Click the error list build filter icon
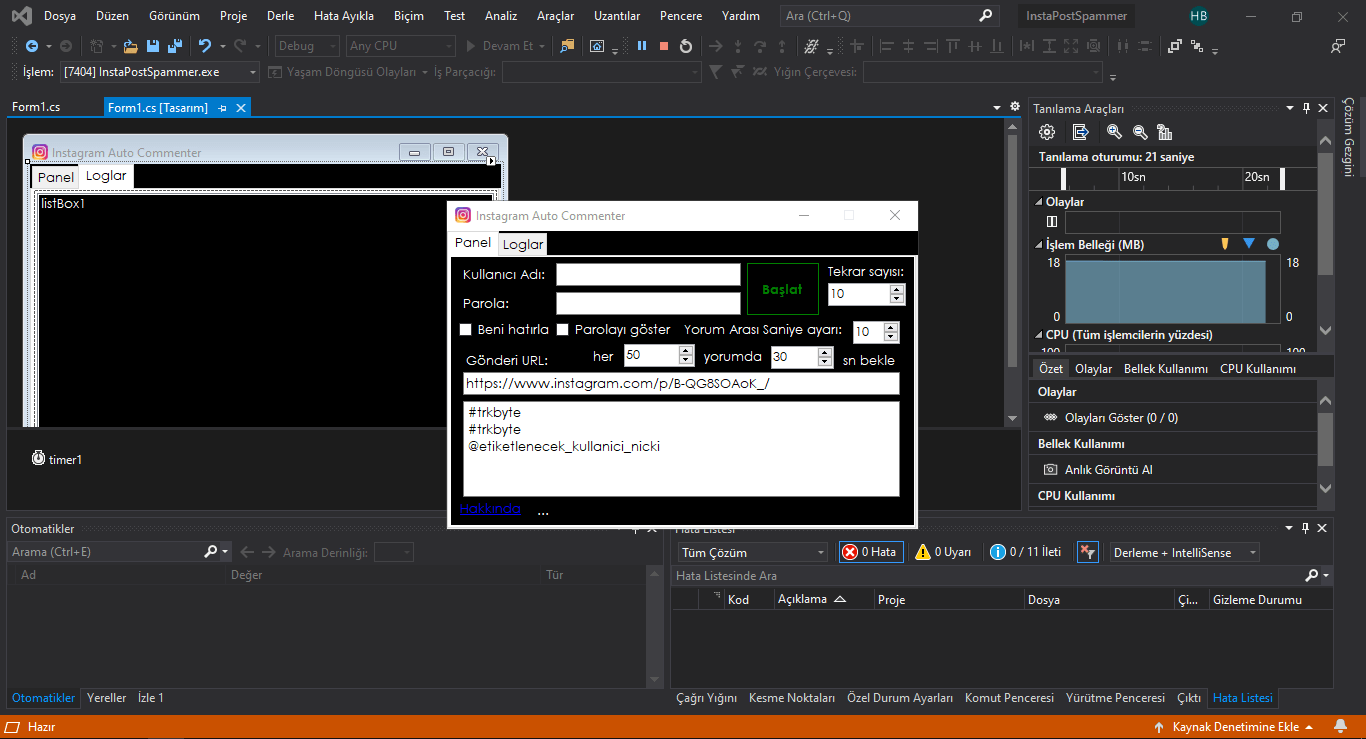This screenshot has width=1366, height=739. (x=1088, y=552)
